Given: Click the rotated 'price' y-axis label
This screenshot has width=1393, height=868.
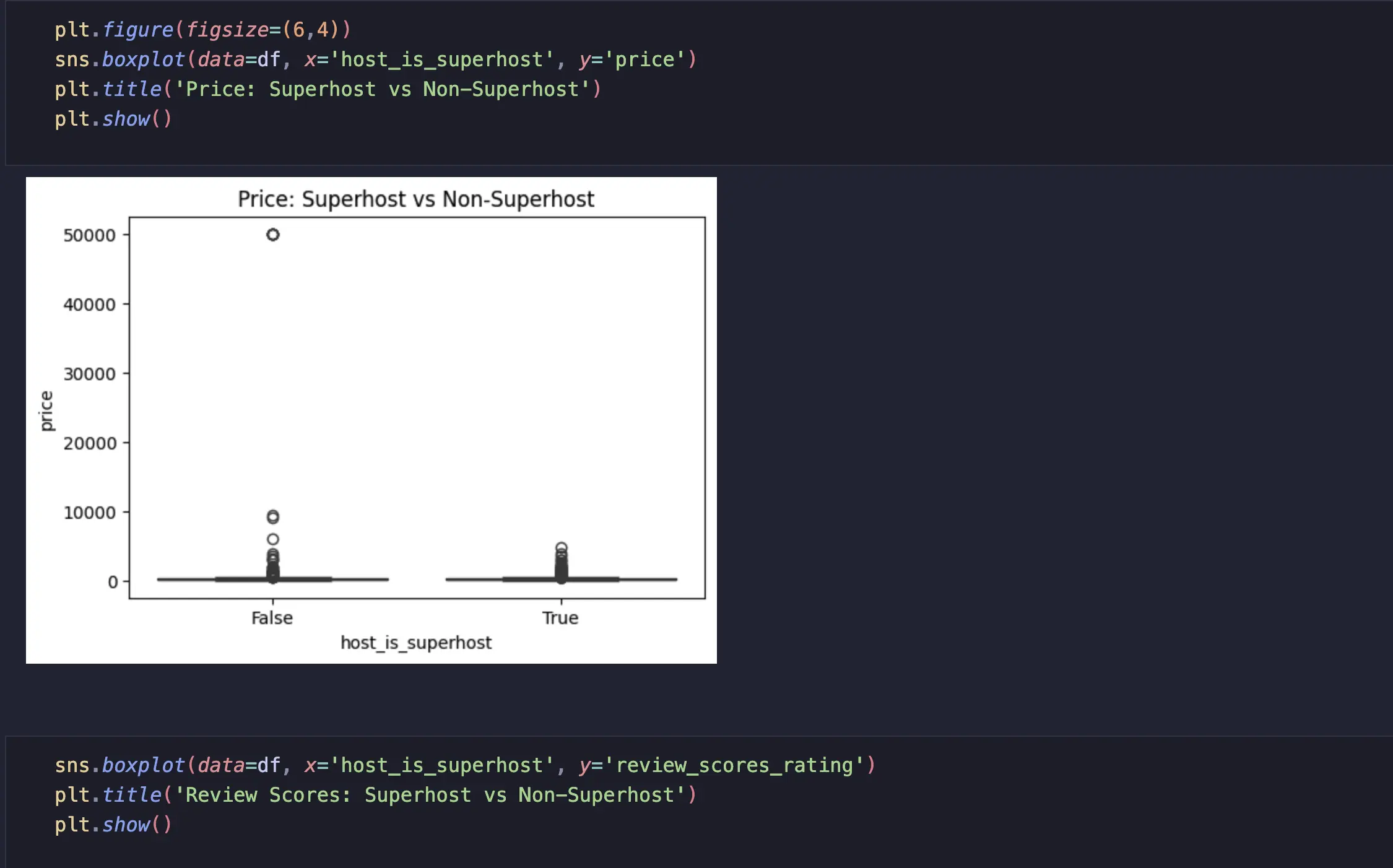Looking at the screenshot, I should 46,410.
